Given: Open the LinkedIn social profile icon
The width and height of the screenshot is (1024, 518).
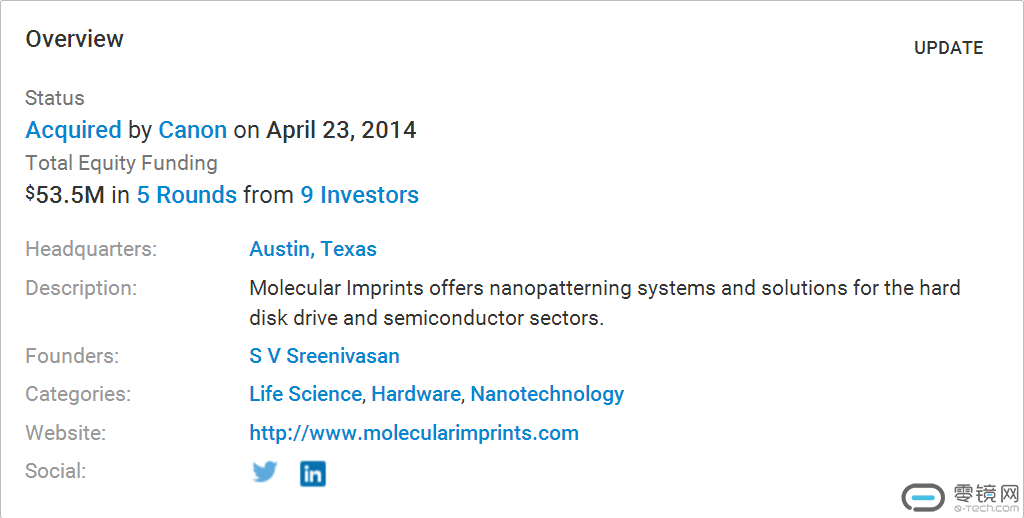Looking at the screenshot, I should (313, 473).
